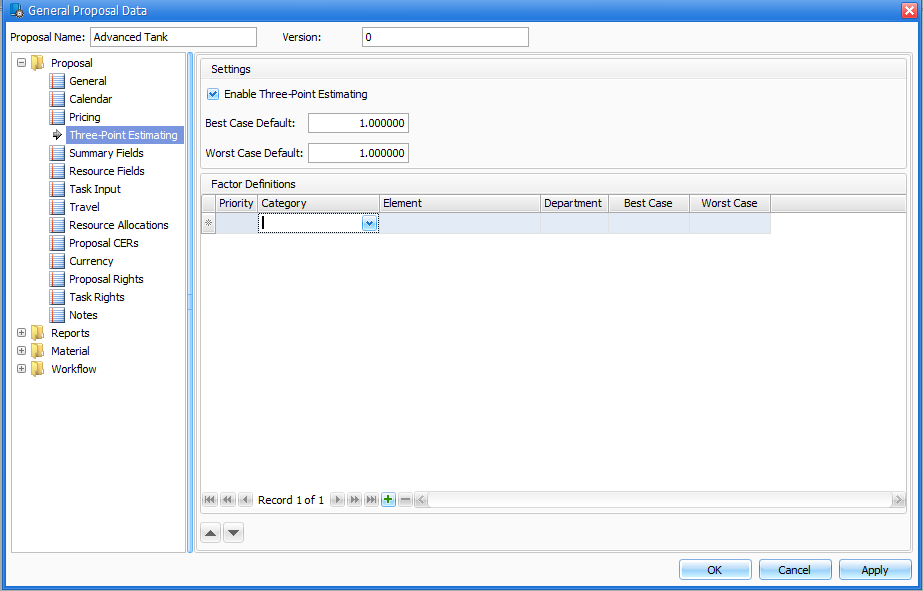923x591 pixels.
Task: Click the Apply button
Action: (x=874, y=569)
